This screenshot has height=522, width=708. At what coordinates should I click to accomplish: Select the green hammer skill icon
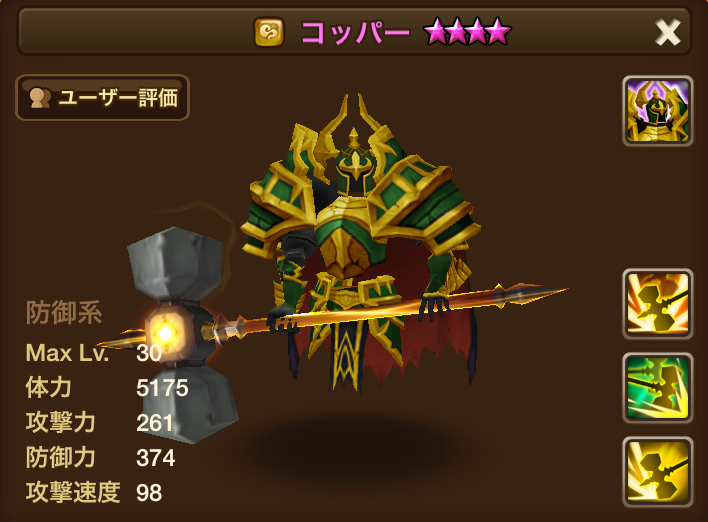[657, 388]
